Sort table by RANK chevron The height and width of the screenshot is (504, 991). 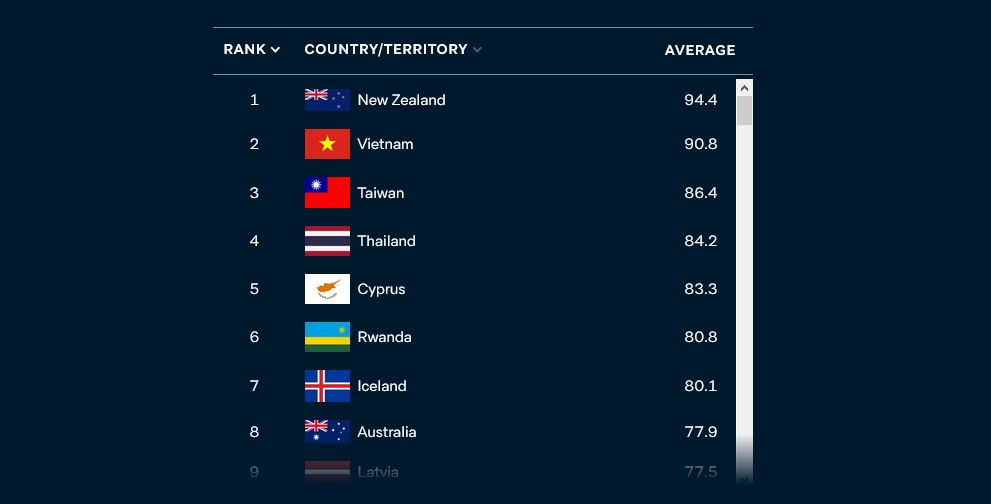click(x=276, y=50)
